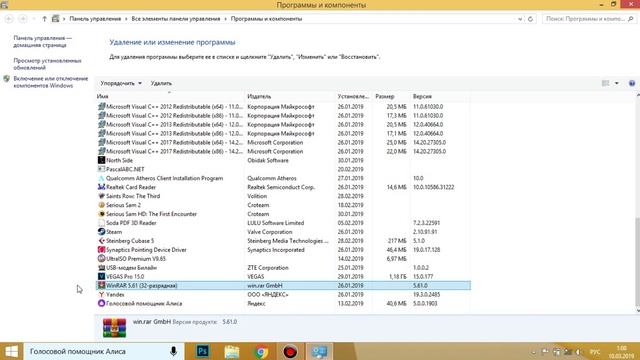The width and height of the screenshot is (640, 360).
Task: Click the Steinberg Cubase 5 icon
Action: [x=102, y=240]
